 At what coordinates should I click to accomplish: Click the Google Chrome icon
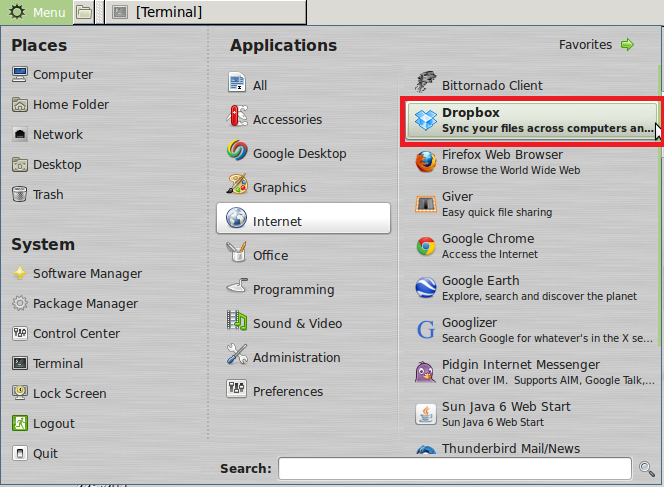coord(426,246)
